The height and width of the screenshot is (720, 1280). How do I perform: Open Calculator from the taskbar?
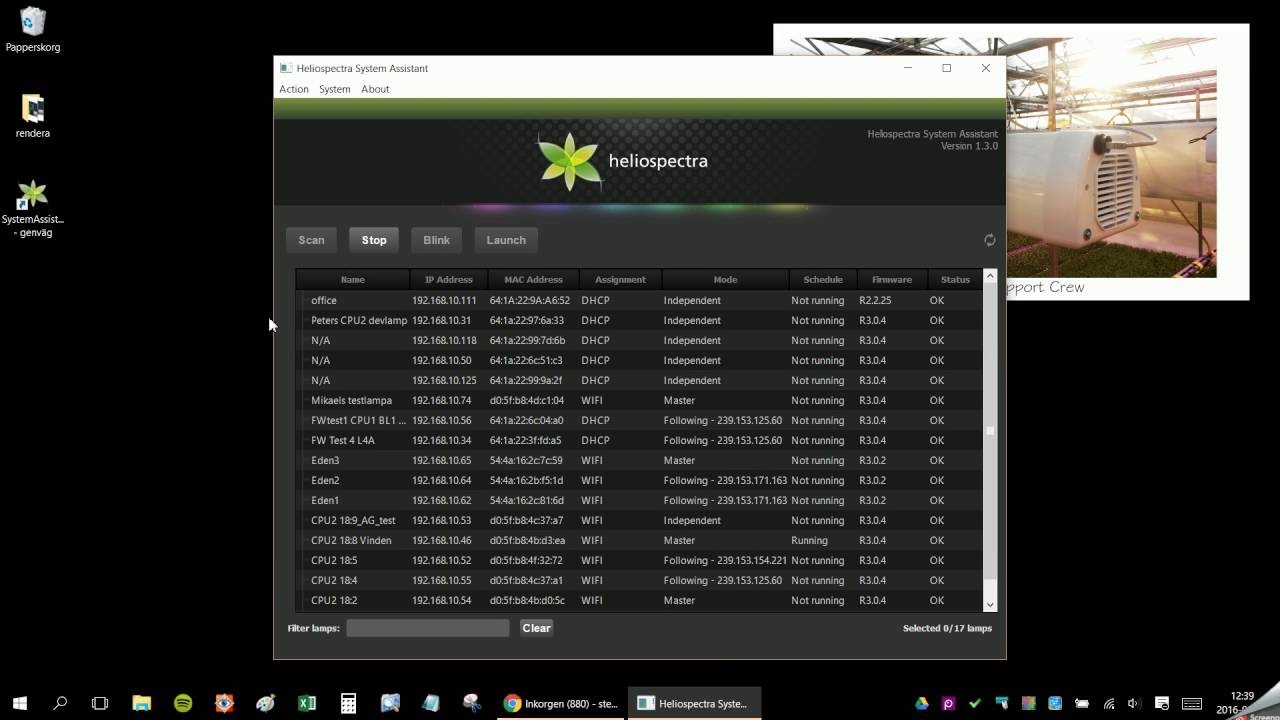(x=348, y=703)
